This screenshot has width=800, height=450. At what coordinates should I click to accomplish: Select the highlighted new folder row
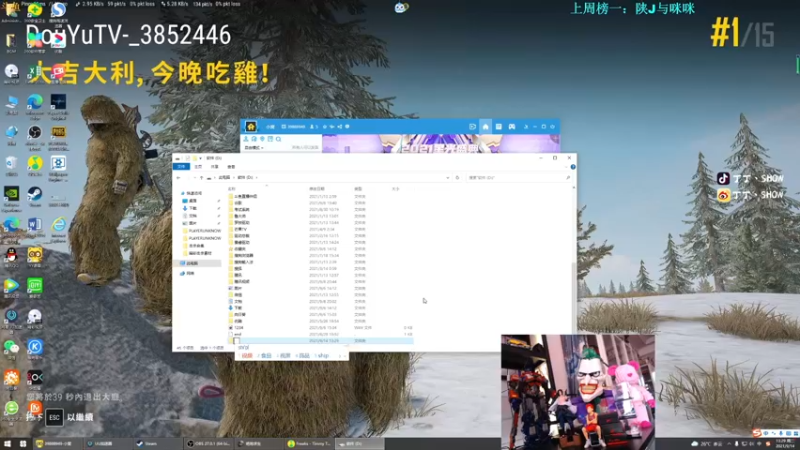coord(320,341)
